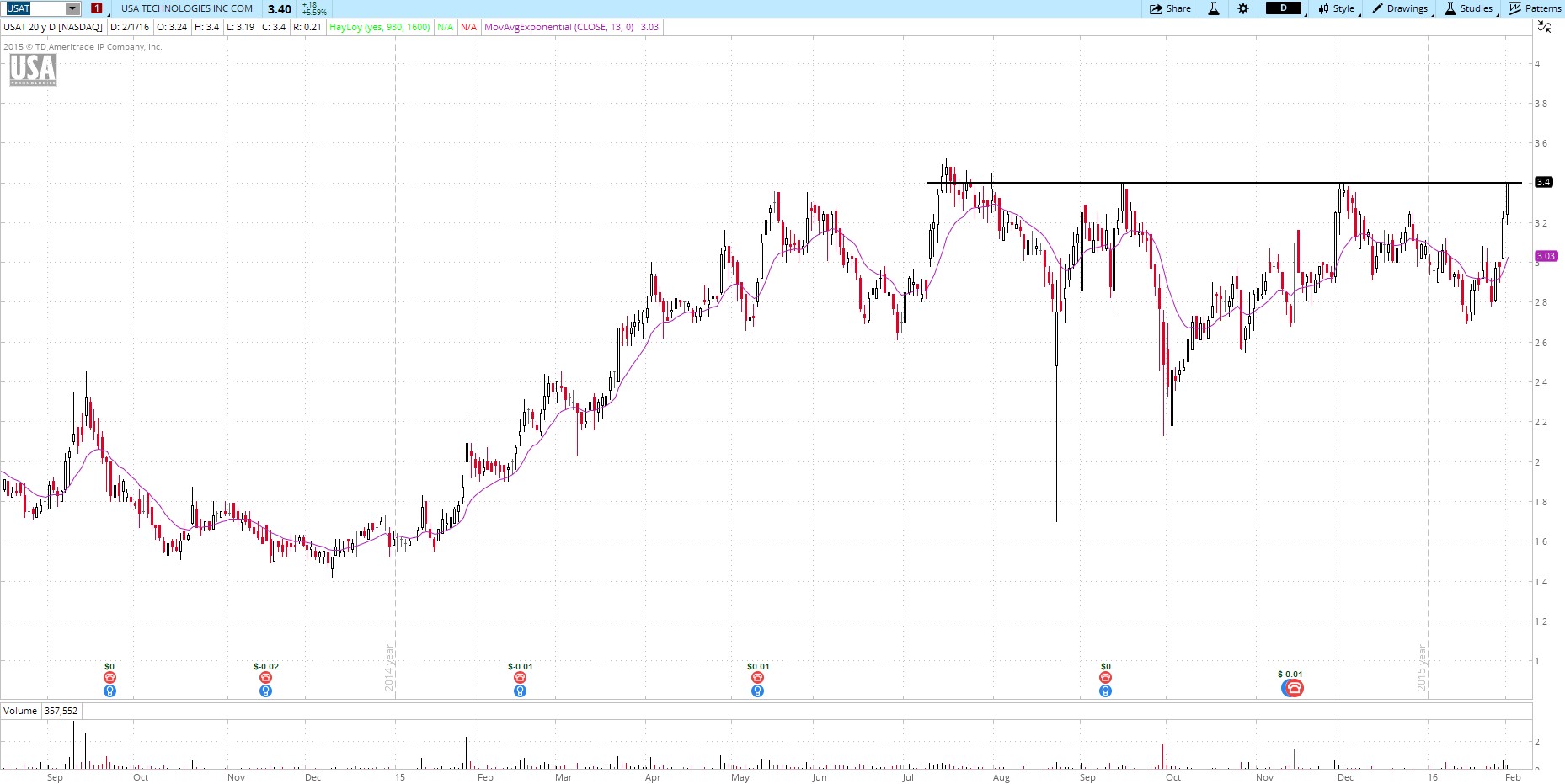This screenshot has height=784, width=1565.
Task: Click the Volume 357,552 label
Action: (x=40, y=711)
